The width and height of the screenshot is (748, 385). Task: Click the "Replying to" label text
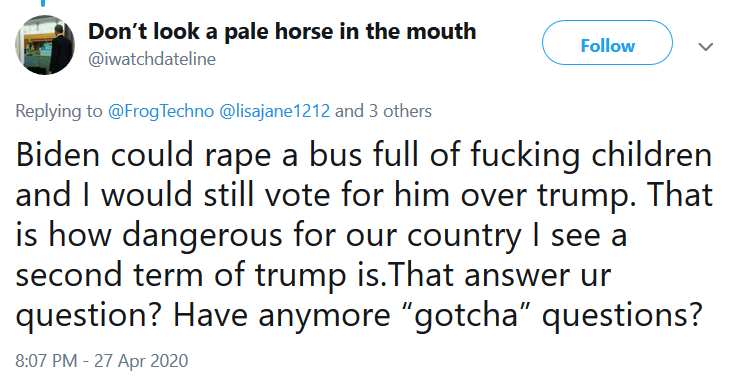tap(59, 111)
